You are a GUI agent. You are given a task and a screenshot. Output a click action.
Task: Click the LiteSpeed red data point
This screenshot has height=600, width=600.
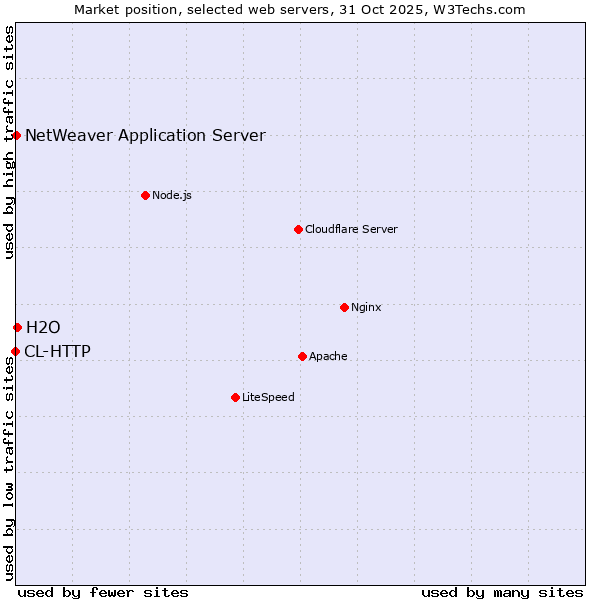[235, 397]
